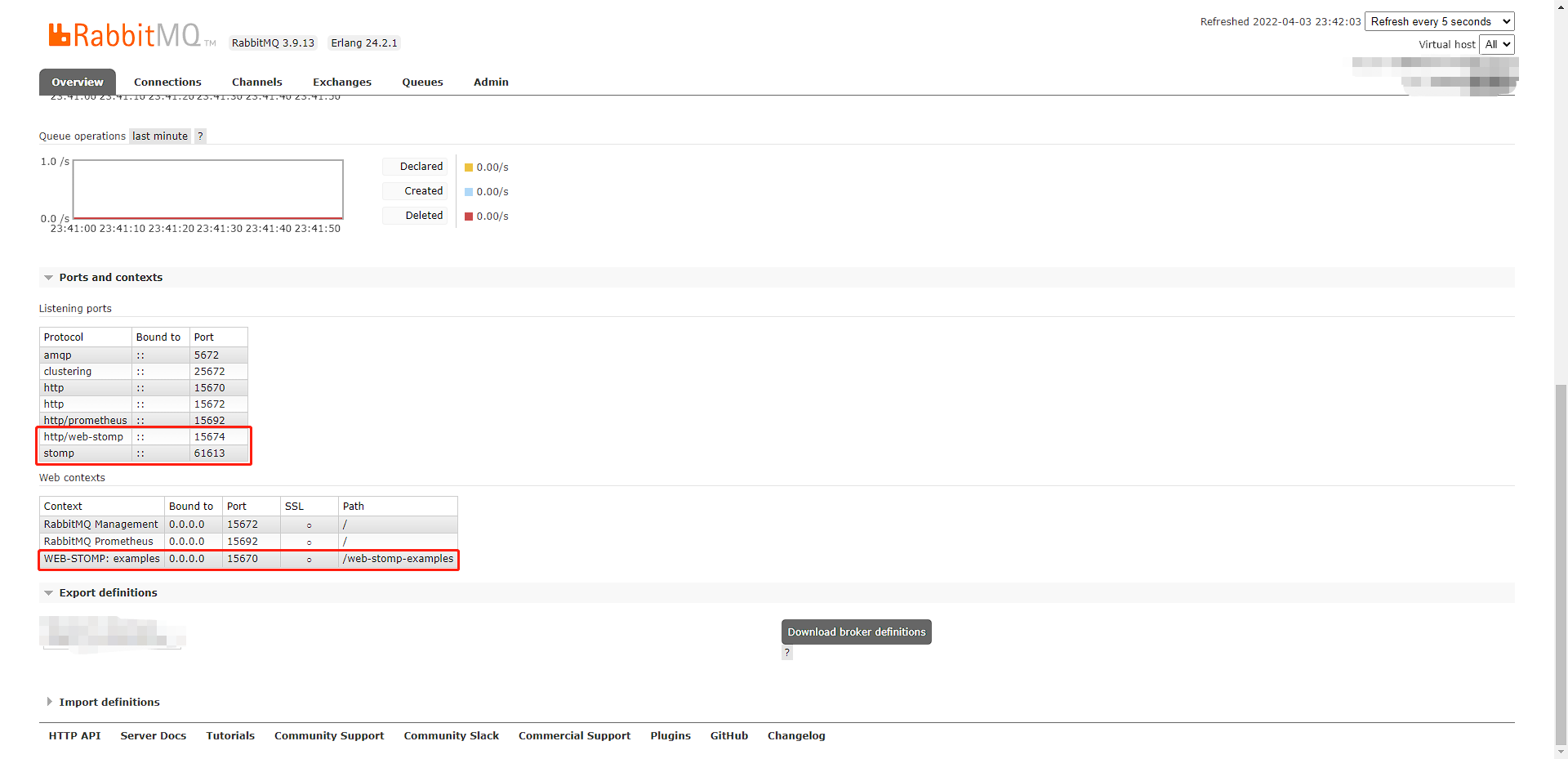Click the Created blue color swatch

tap(469, 192)
